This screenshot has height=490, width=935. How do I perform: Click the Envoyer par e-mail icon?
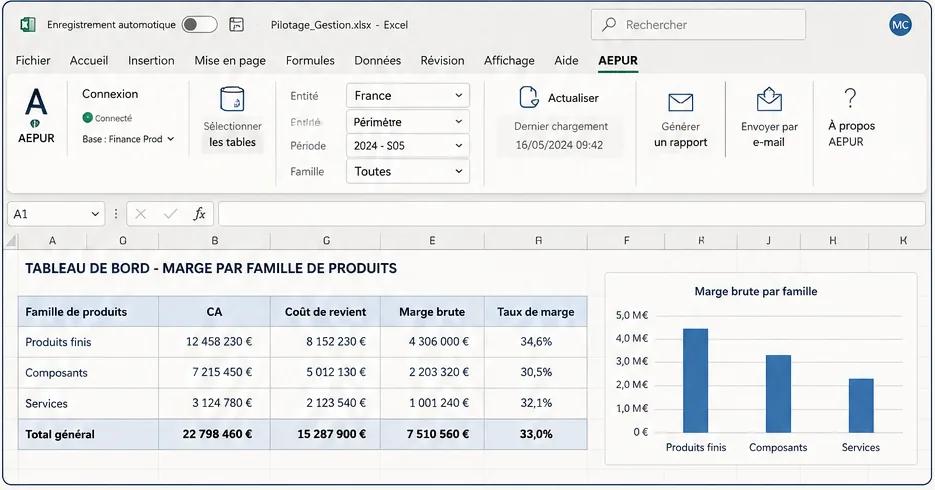pos(769,100)
